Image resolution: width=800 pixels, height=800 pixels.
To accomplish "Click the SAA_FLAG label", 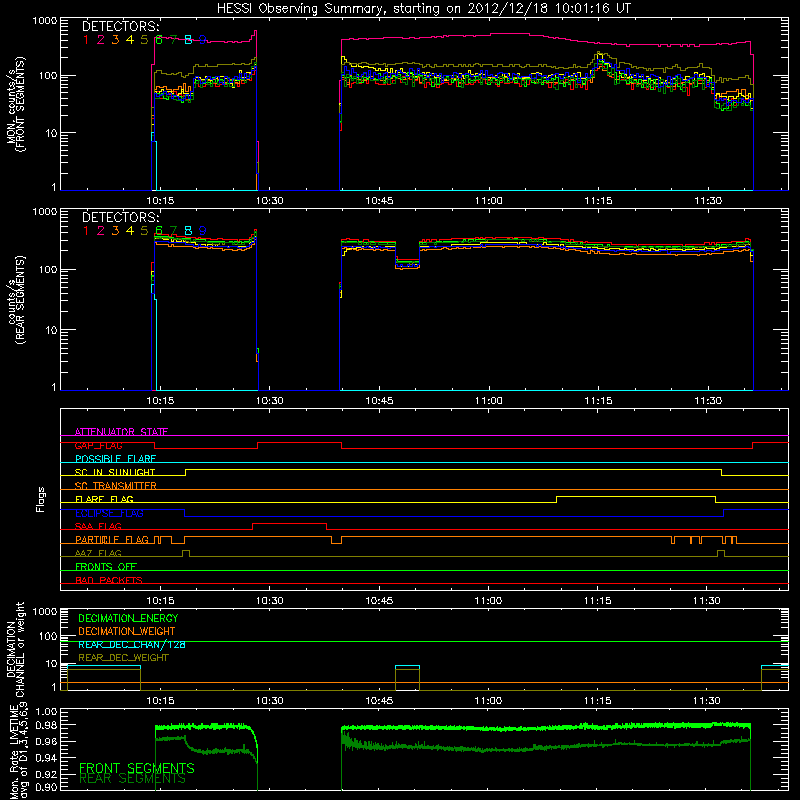I will (98, 526).
